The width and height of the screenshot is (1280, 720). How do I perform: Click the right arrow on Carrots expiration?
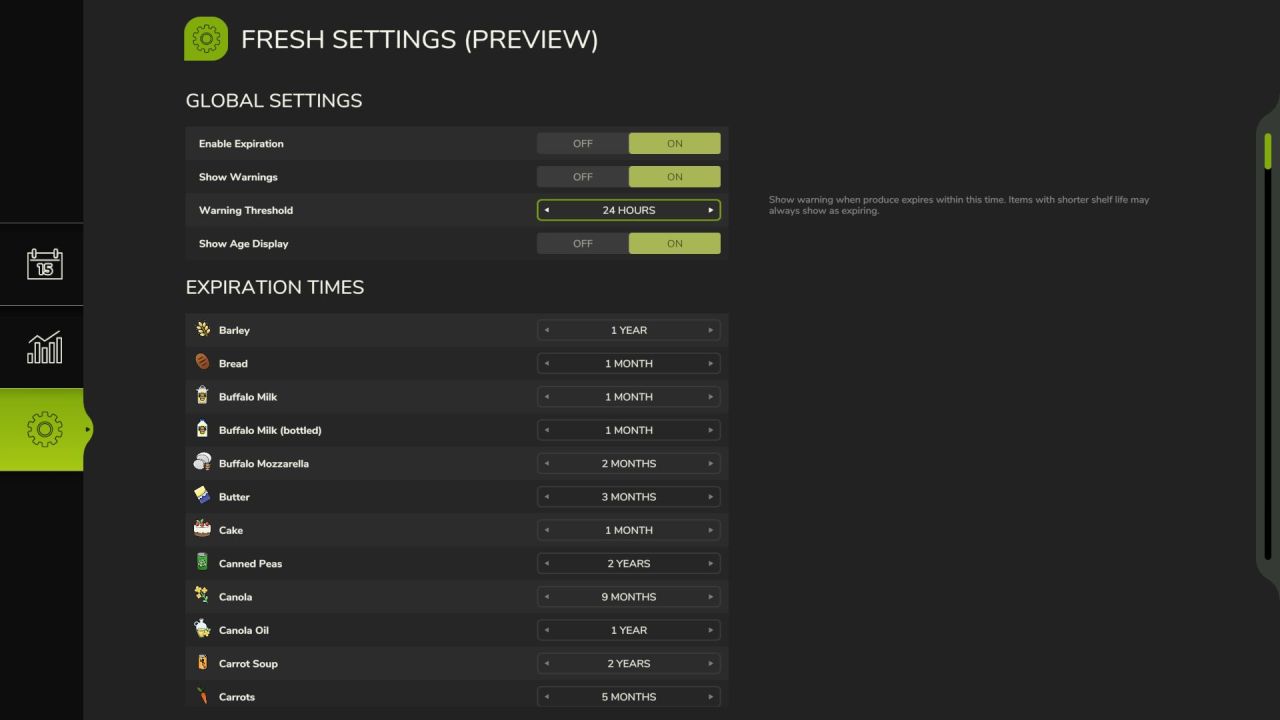point(711,696)
